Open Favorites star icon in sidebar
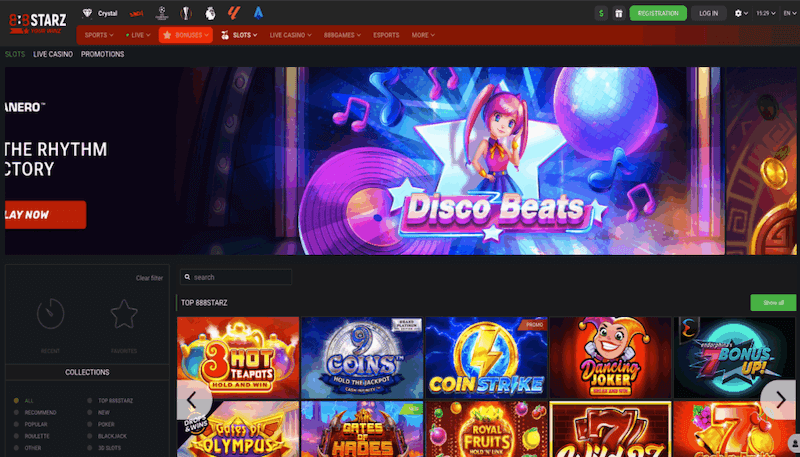Viewport: 800px width, 457px height. click(x=123, y=315)
